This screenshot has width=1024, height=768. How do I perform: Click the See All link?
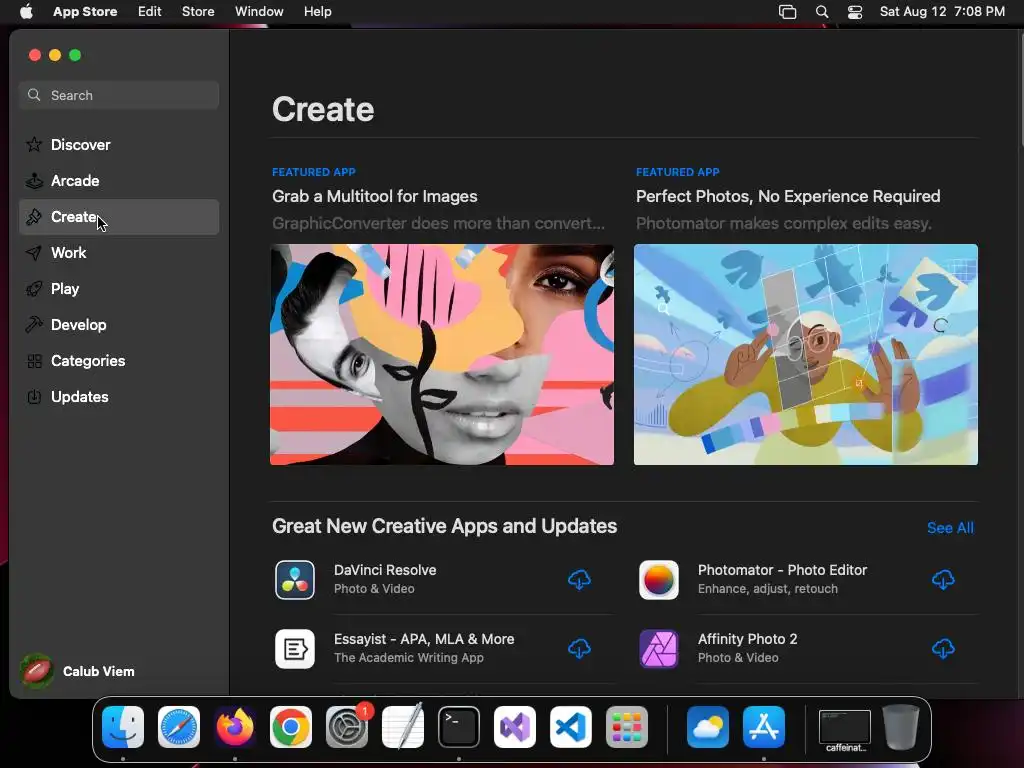click(x=950, y=528)
